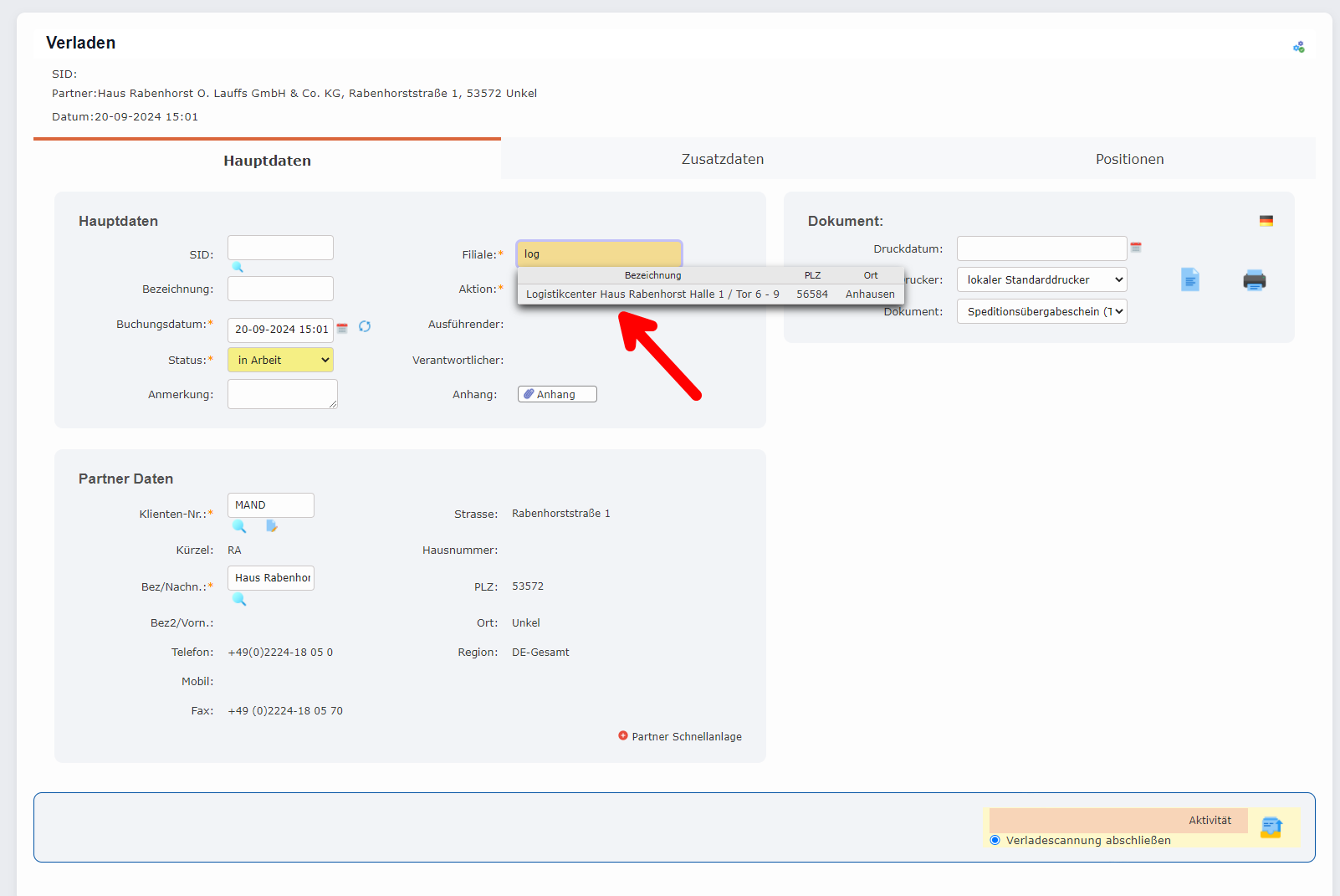The width and height of the screenshot is (1340, 896).
Task: Click the printer icon in Dokument panel
Action: coord(1254,280)
